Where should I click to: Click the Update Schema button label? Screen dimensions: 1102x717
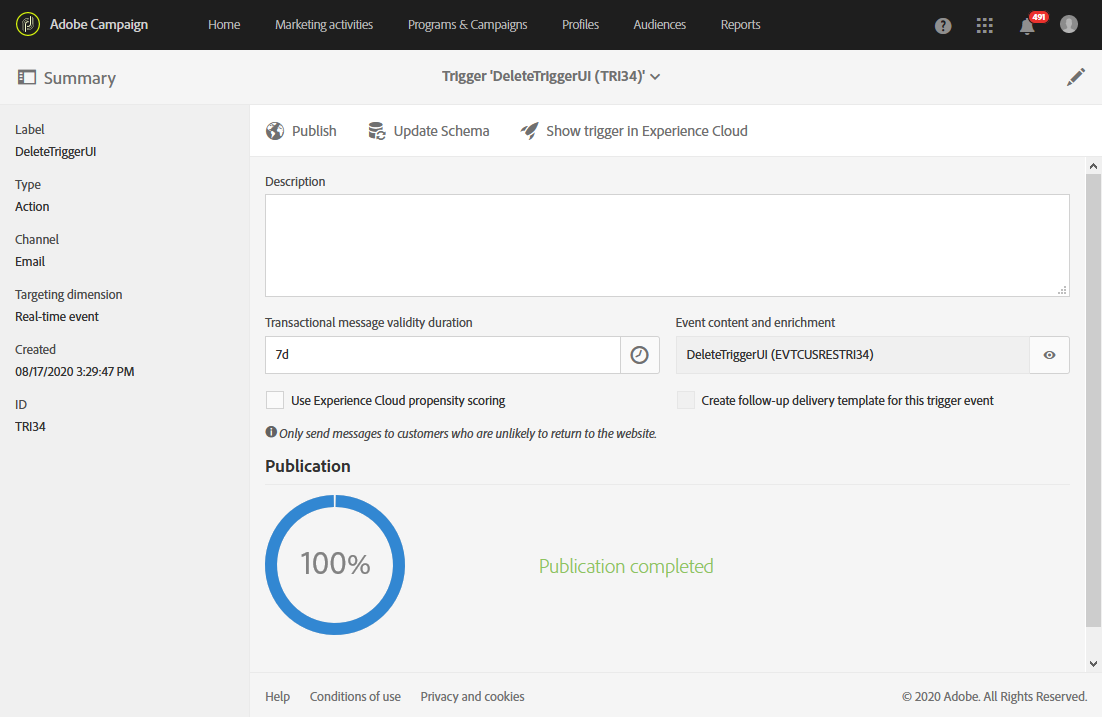[x=441, y=131]
